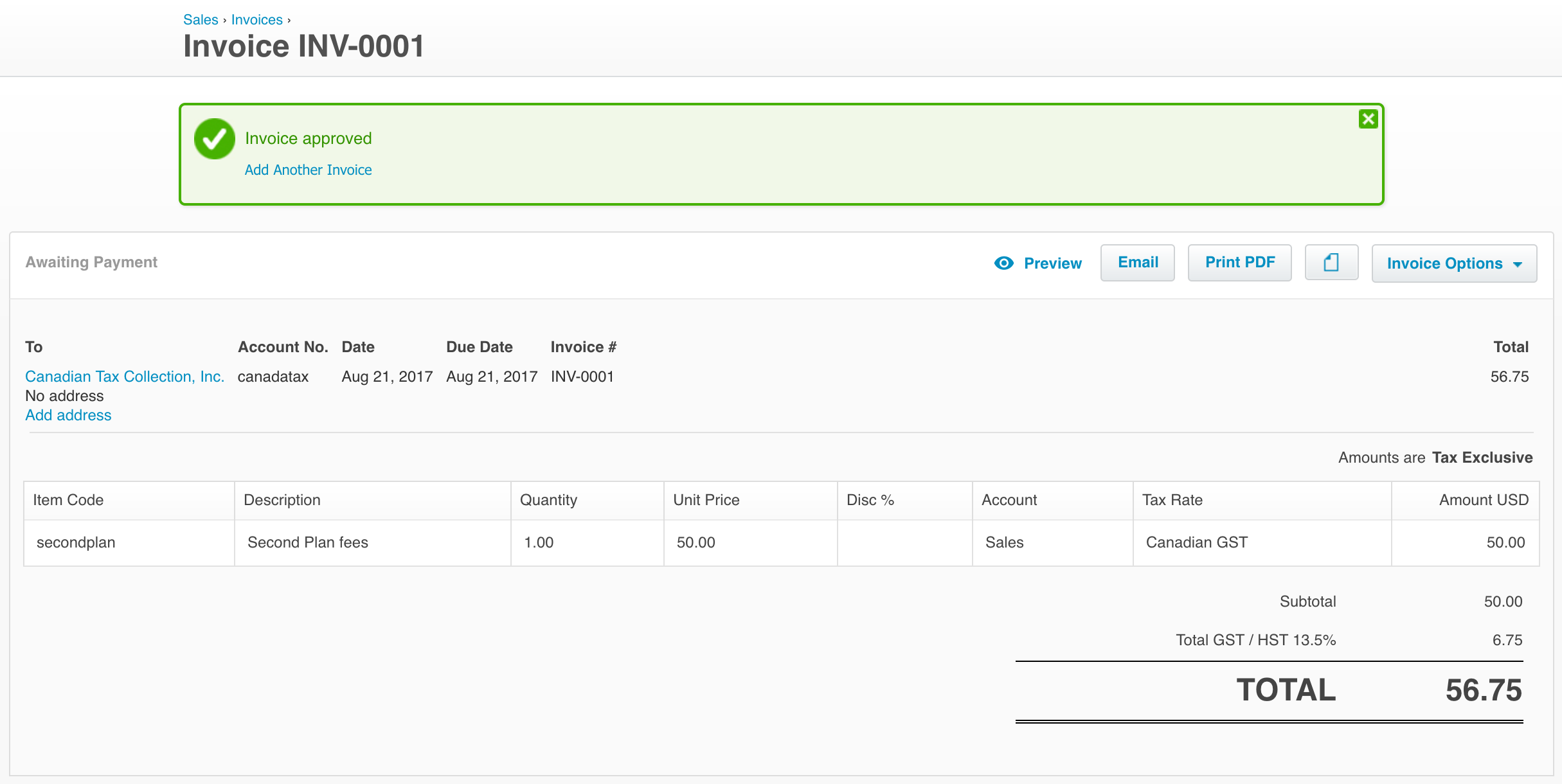Click the Quantity column header
The height and width of the screenshot is (784, 1562).
(x=548, y=499)
